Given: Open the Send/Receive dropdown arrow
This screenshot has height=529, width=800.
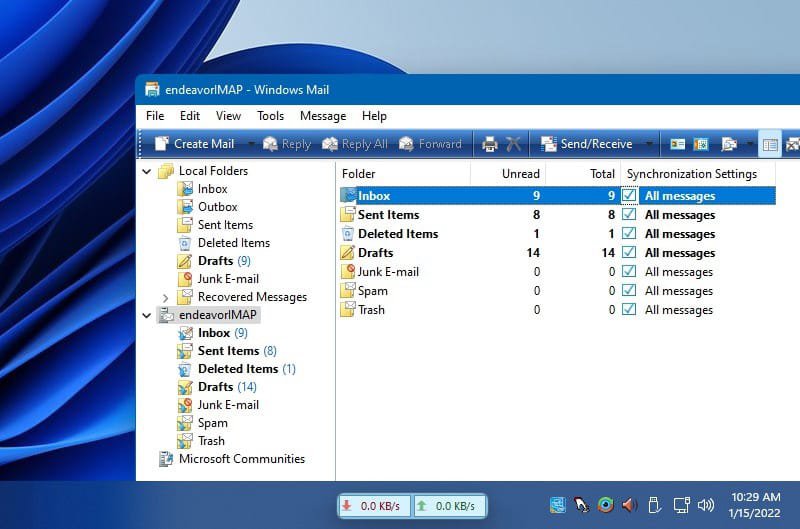Looking at the screenshot, I should click(648, 144).
